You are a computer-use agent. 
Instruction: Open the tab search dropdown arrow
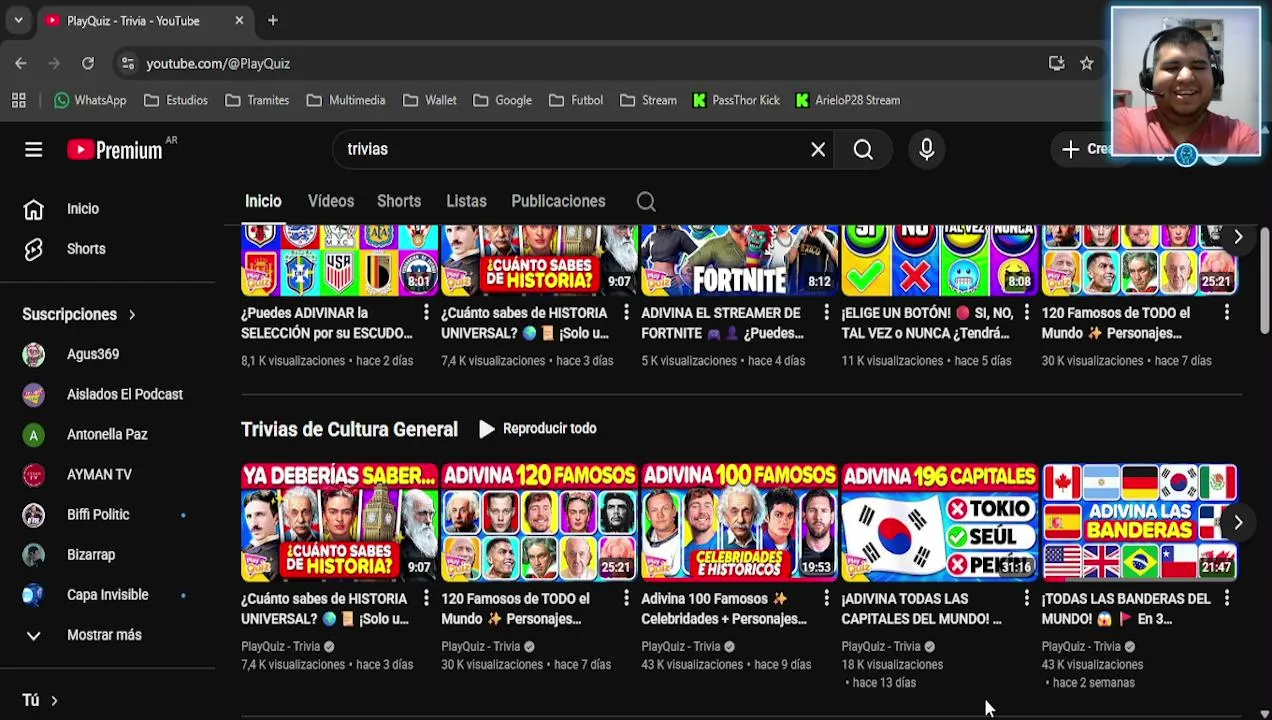(x=18, y=20)
